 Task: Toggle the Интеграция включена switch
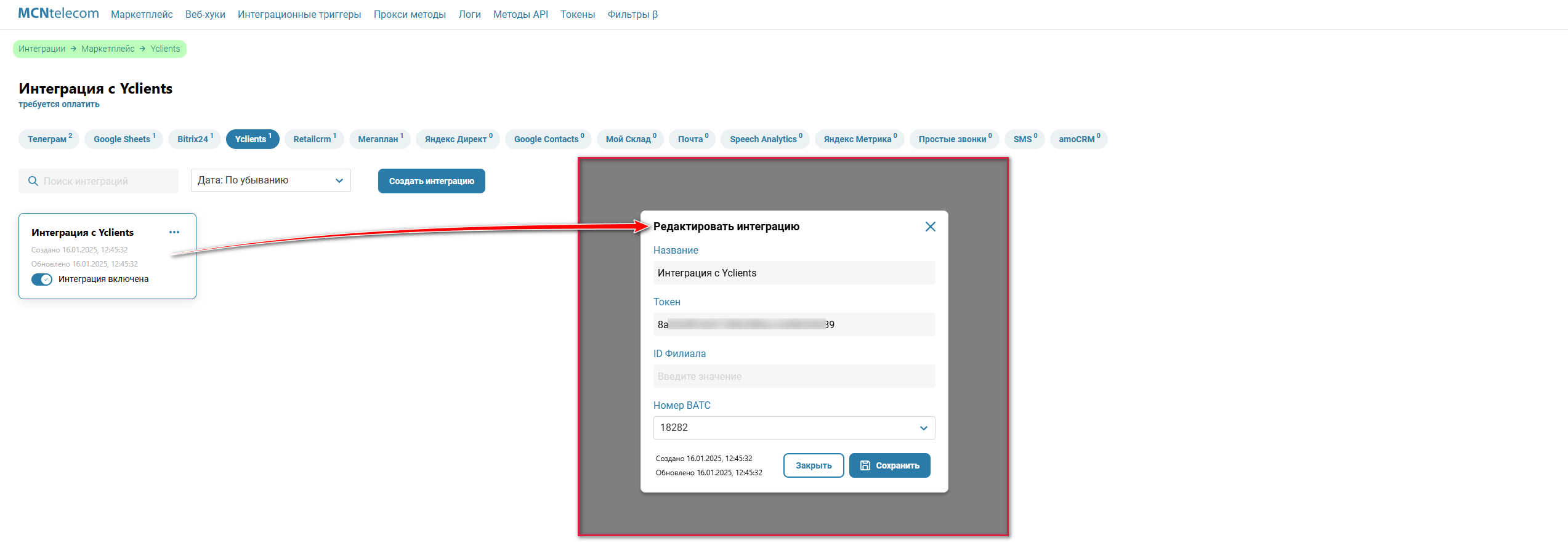[42, 280]
